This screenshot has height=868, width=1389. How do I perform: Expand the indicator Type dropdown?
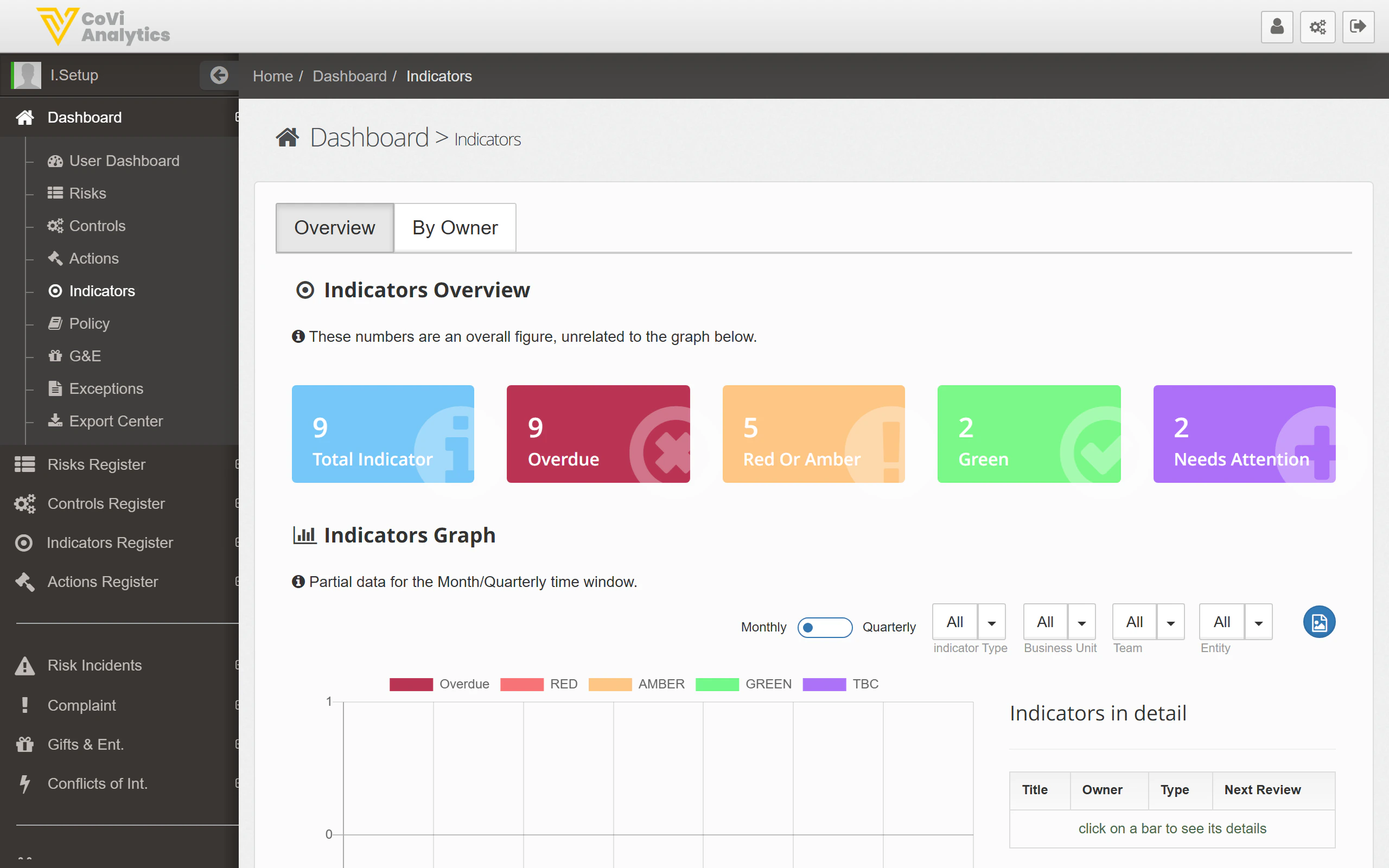(992, 622)
